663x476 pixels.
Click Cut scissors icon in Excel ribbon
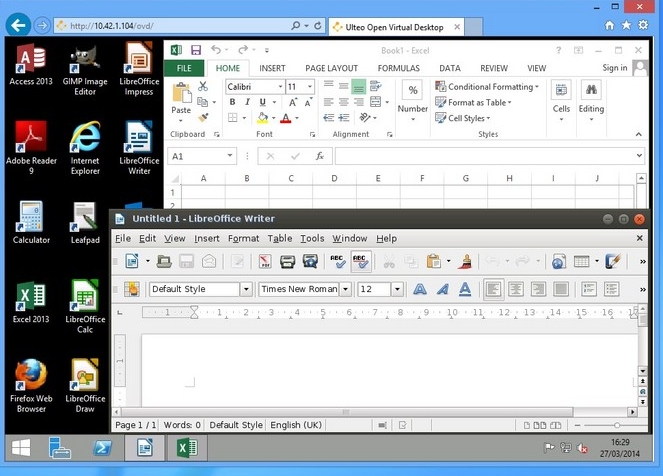click(203, 87)
